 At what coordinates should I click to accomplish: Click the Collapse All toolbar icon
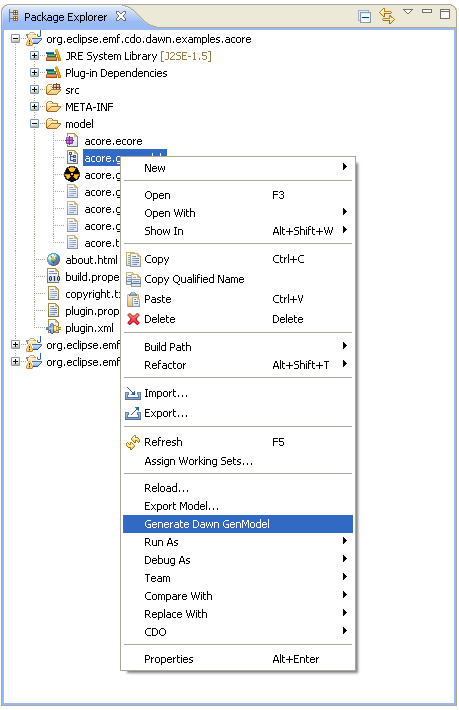click(x=364, y=16)
